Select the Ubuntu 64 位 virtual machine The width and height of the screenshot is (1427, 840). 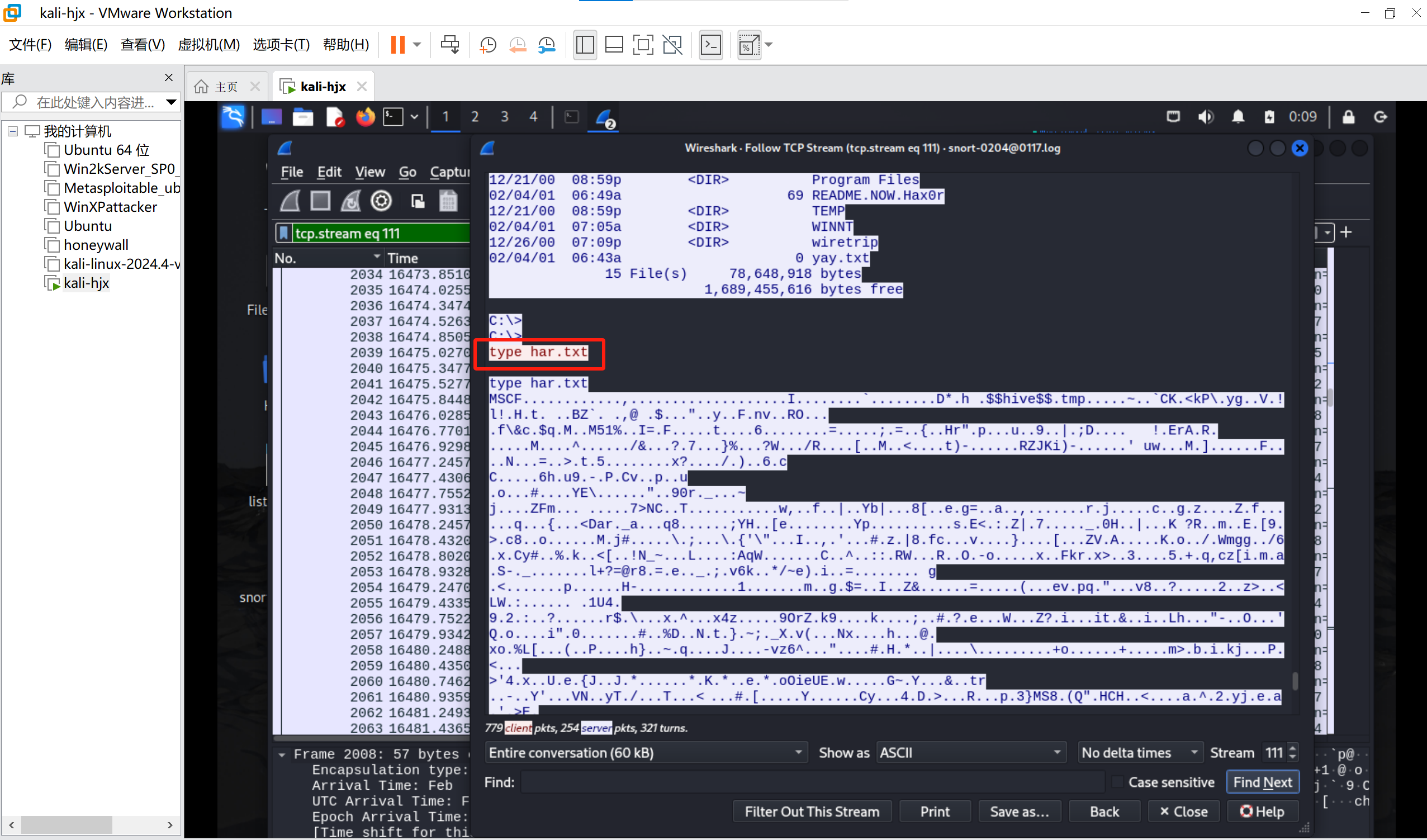click(106, 150)
